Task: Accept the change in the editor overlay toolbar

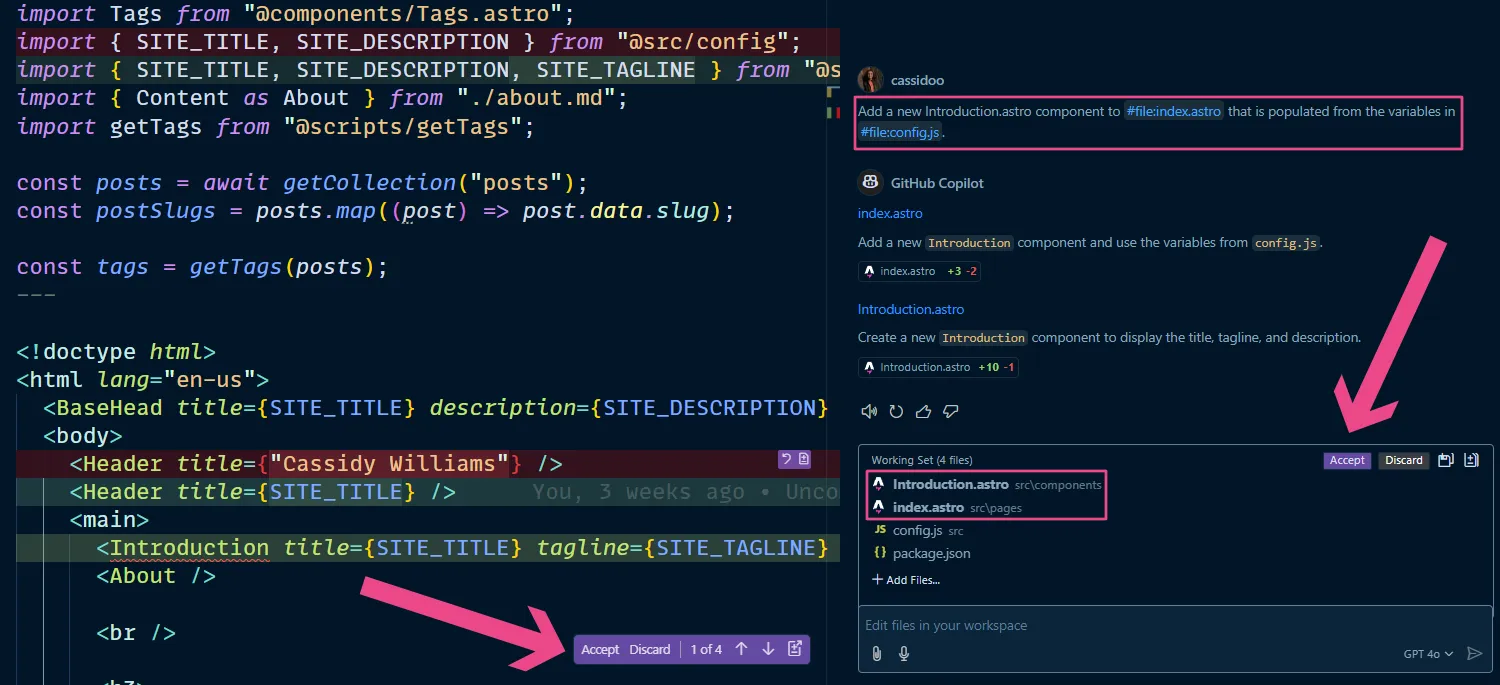Action: coord(600,649)
